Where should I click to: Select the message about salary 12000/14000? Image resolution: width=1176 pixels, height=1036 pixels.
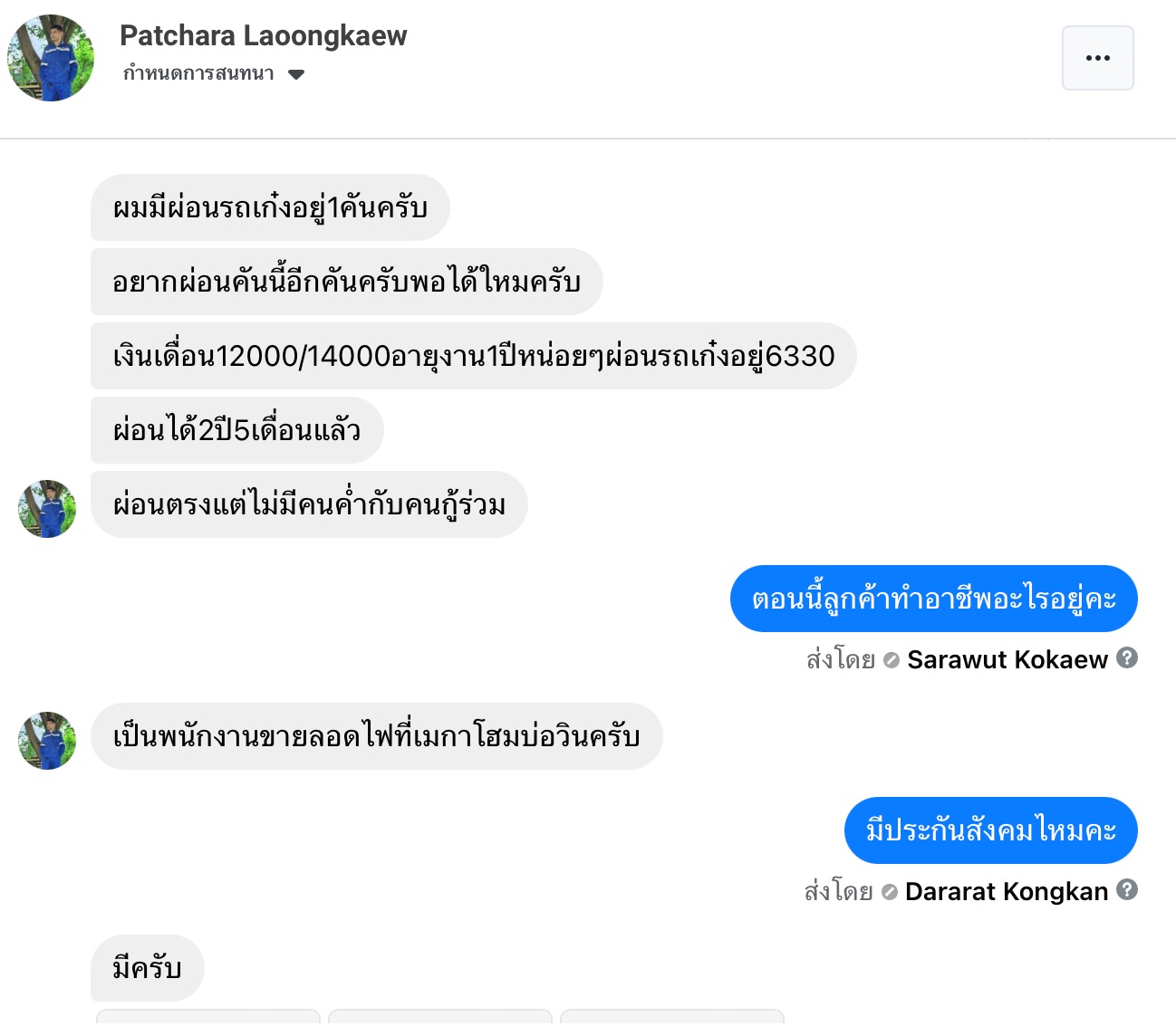473,356
